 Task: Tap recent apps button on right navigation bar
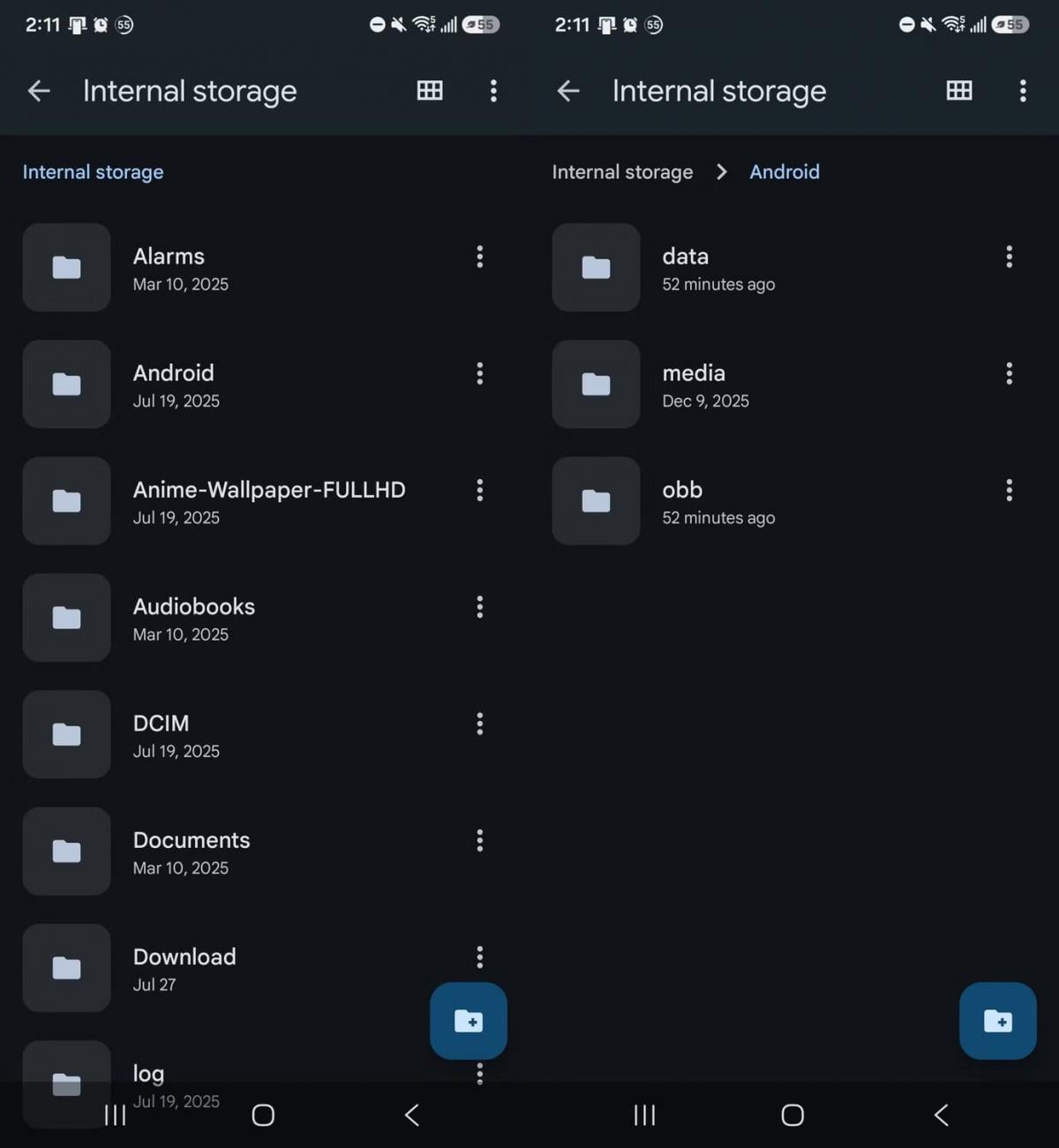(645, 1115)
